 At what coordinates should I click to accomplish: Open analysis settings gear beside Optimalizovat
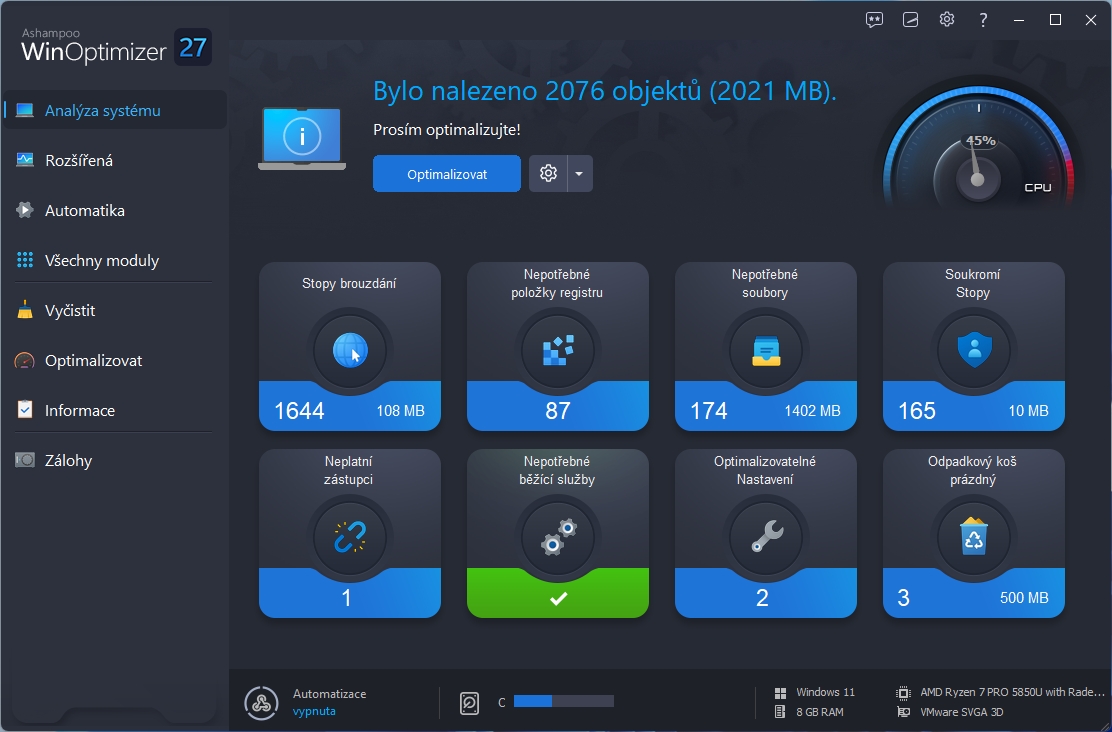pyautogui.click(x=548, y=174)
